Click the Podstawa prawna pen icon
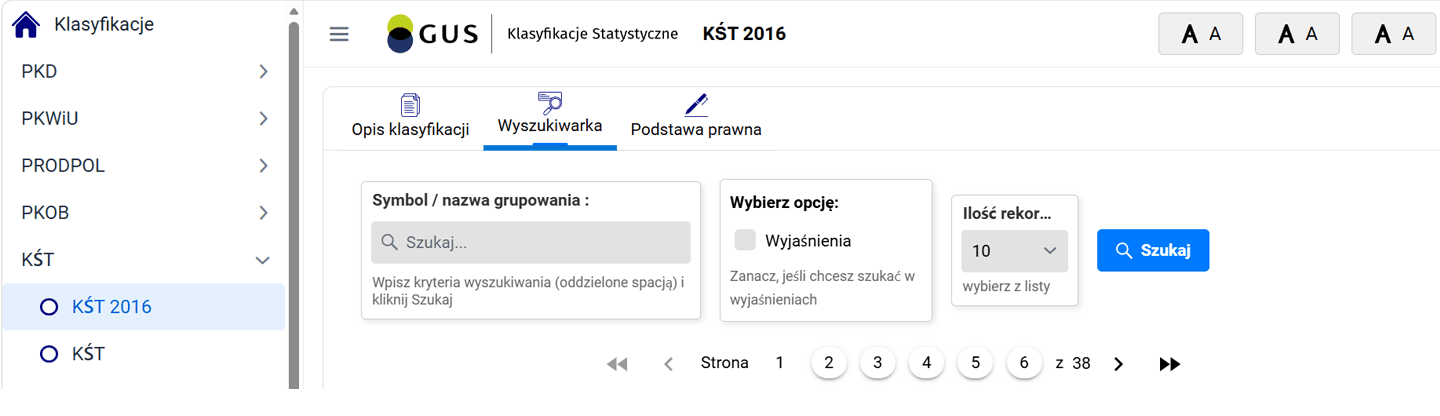This screenshot has width=1440, height=416. pos(696,104)
